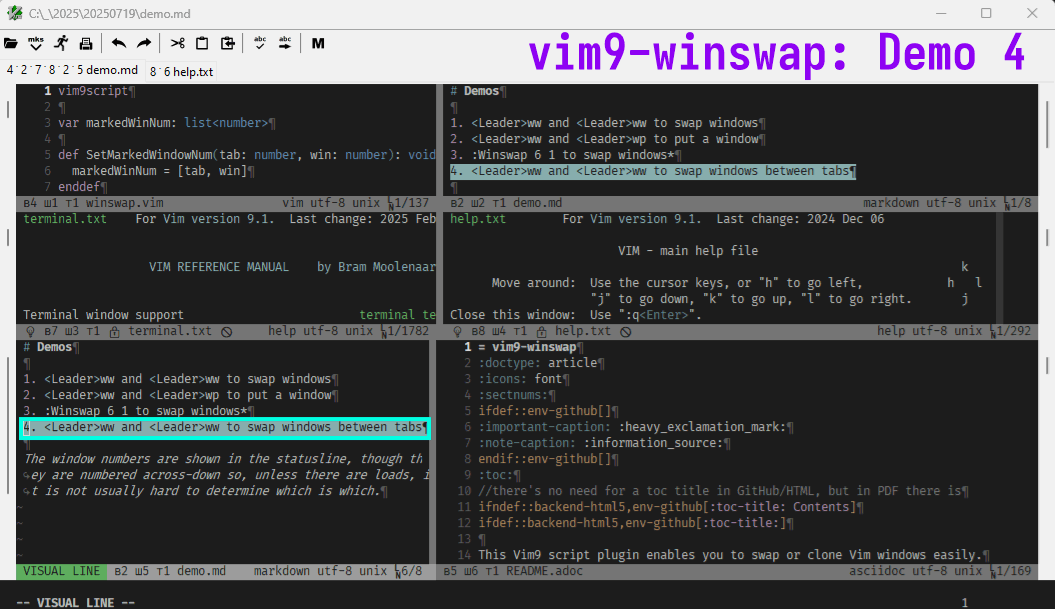
Task: Click 'Terminal window support' line
Action: (x=104, y=314)
